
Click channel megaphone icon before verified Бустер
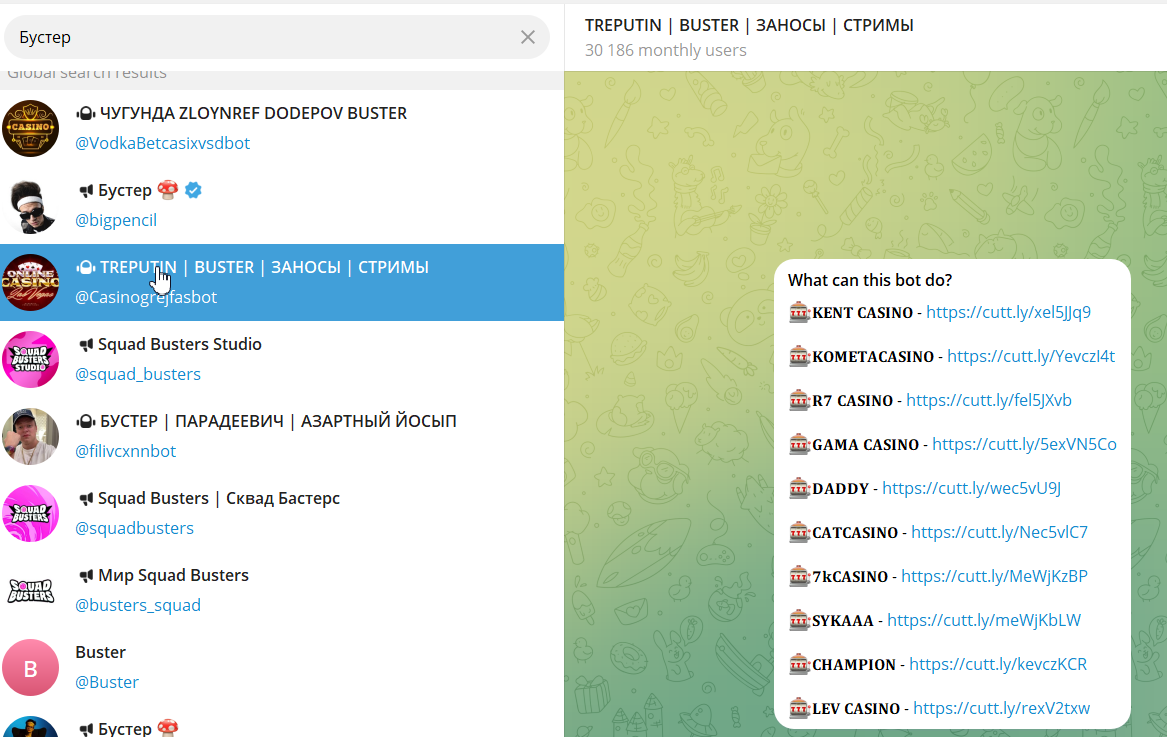(x=86, y=191)
